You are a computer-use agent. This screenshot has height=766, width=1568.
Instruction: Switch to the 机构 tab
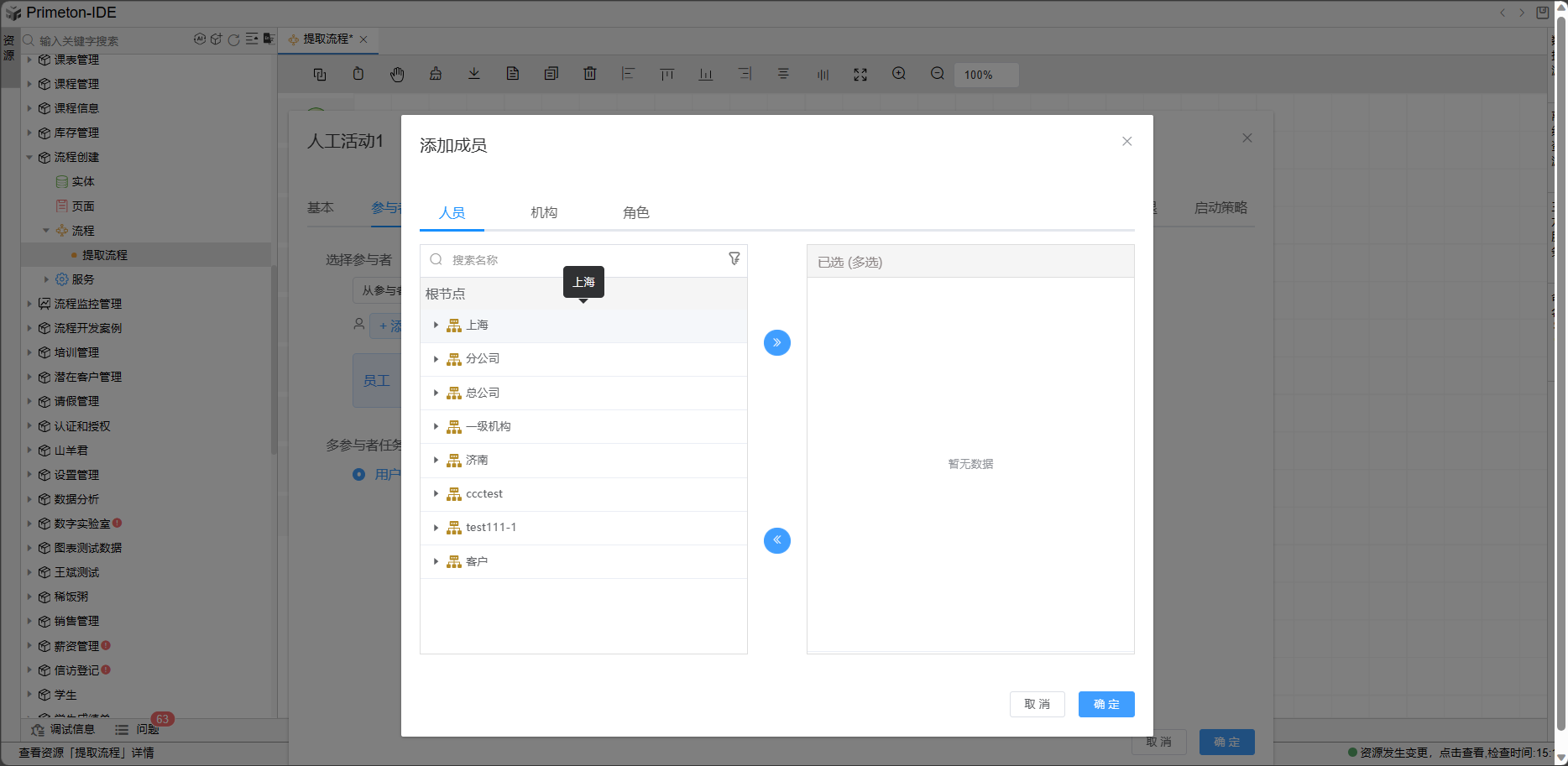tap(544, 213)
